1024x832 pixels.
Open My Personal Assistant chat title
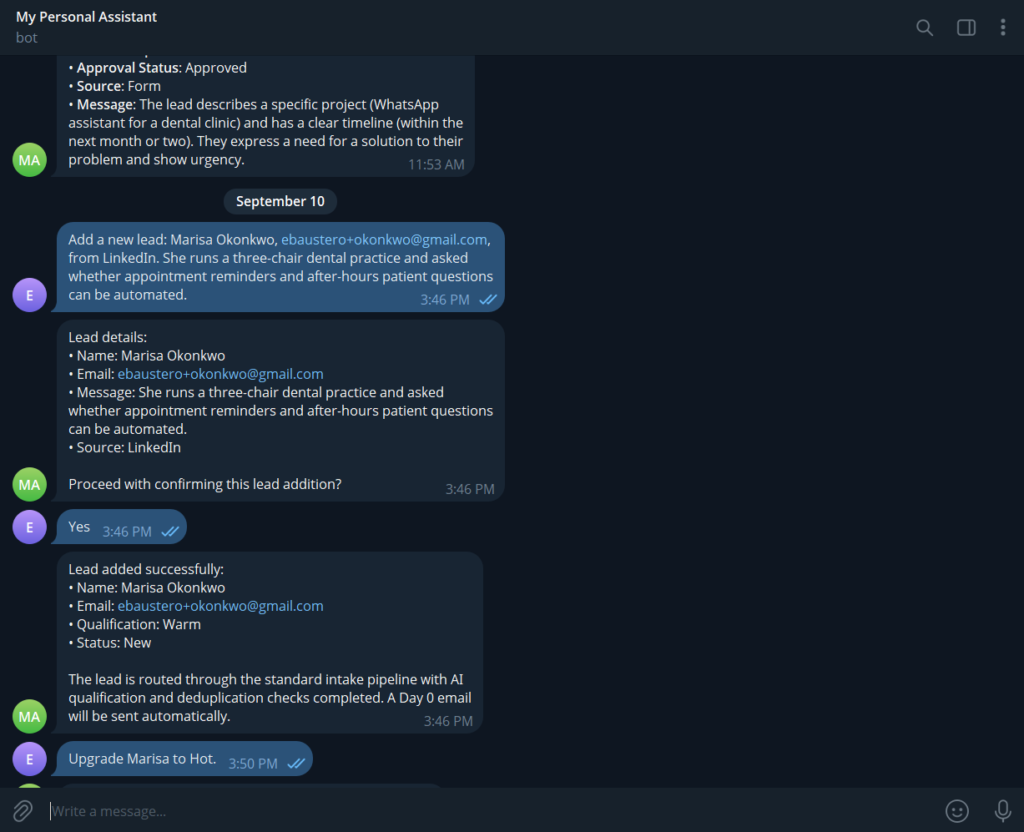pos(86,17)
